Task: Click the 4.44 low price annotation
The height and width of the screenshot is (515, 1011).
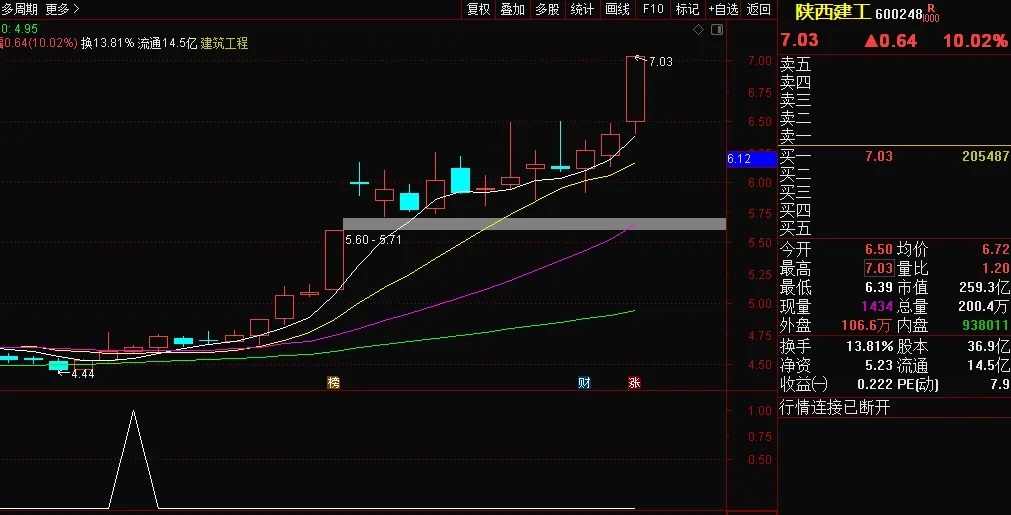Action: 83,374
